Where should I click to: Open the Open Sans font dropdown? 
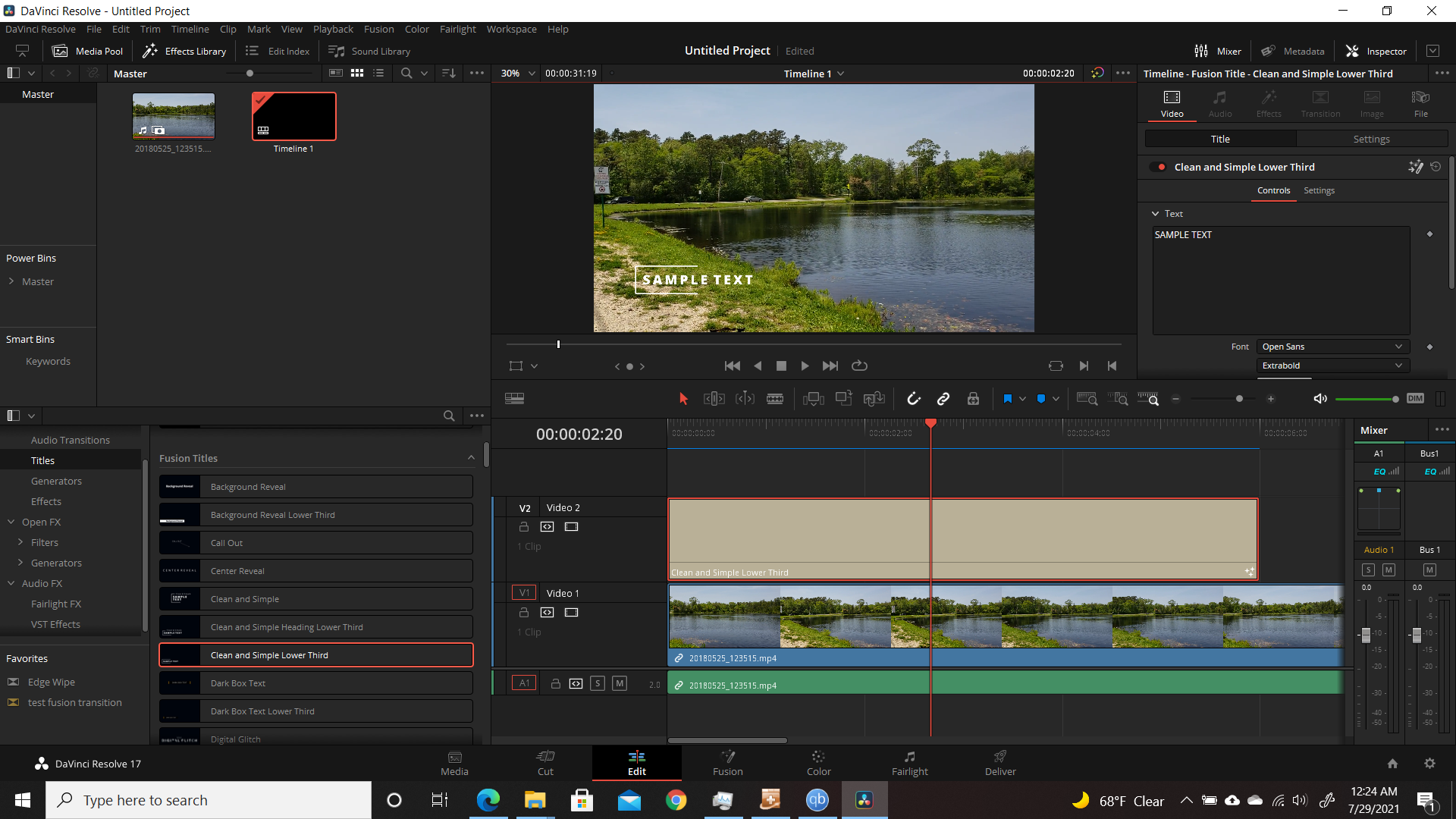click(1332, 347)
